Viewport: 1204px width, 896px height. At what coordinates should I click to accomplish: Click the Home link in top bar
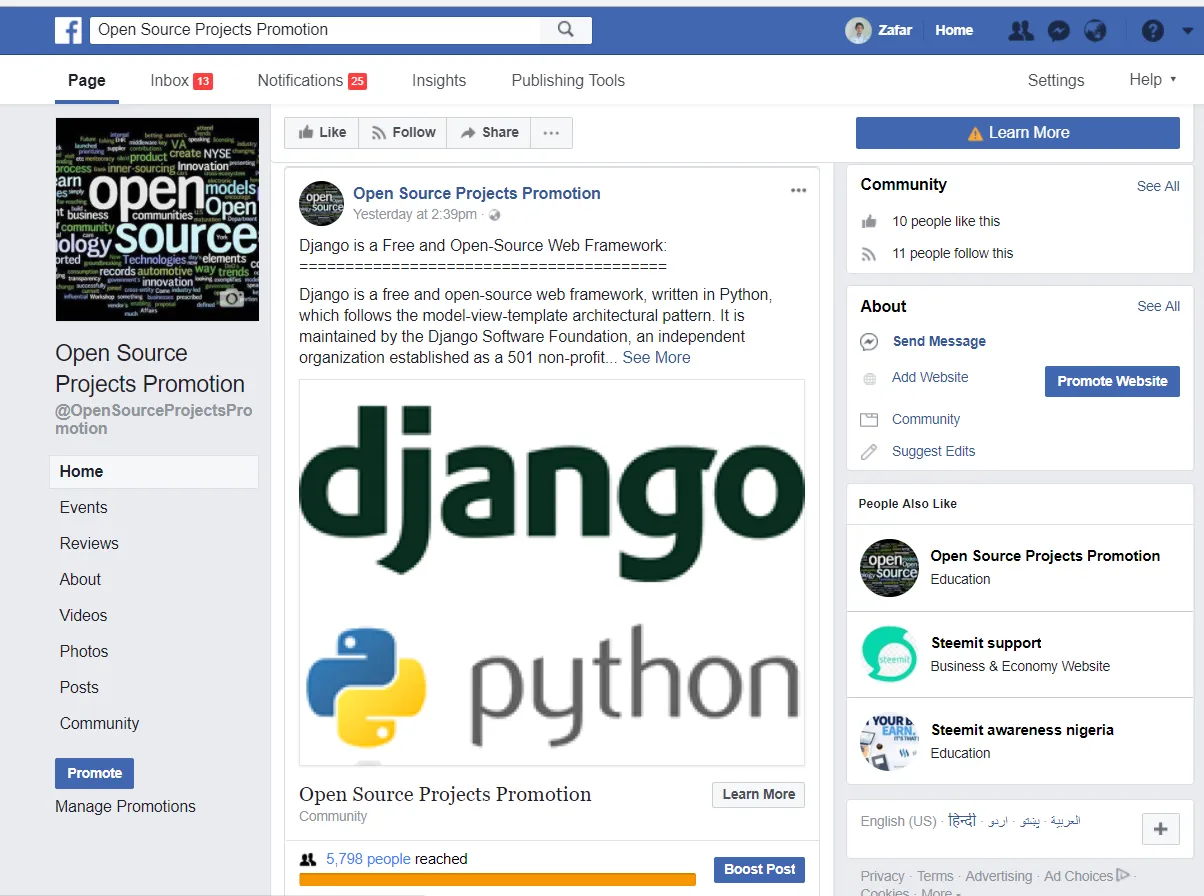tap(954, 31)
